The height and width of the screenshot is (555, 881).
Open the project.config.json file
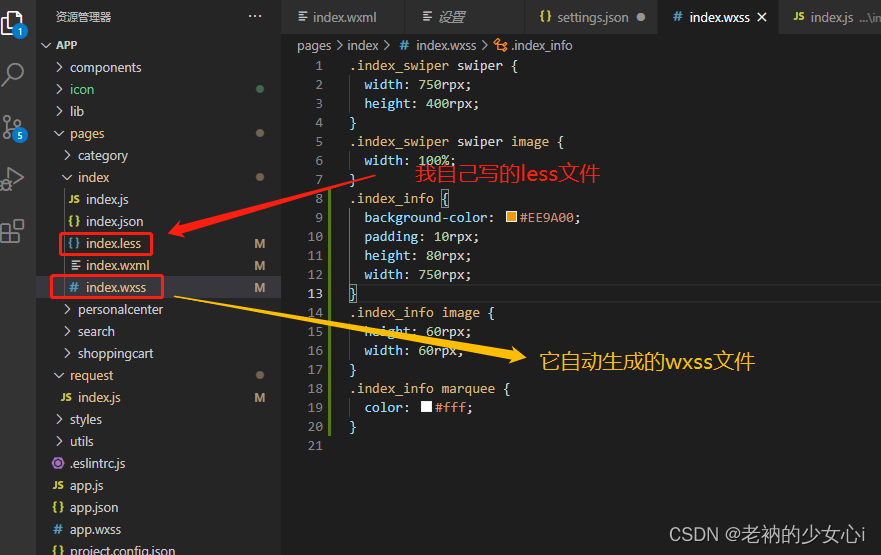click(x=122, y=549)
